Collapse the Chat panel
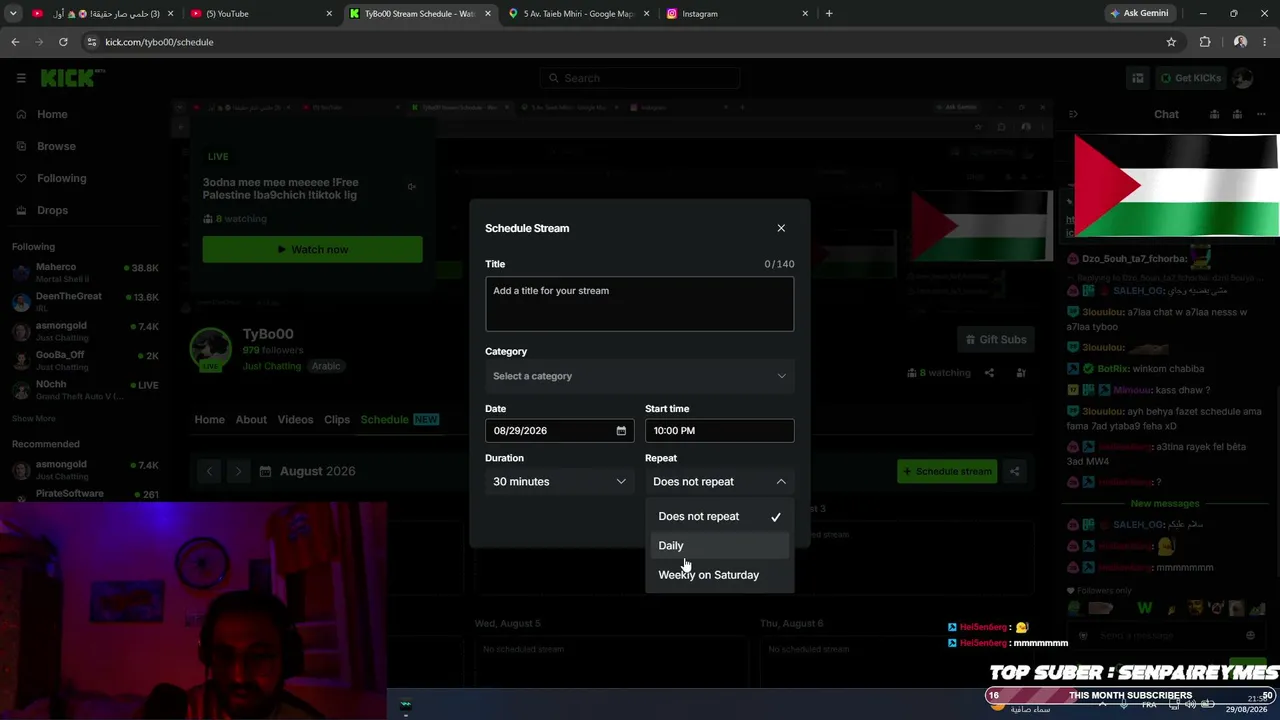This screenshot has height=720, width=1280. [1073, 114]
